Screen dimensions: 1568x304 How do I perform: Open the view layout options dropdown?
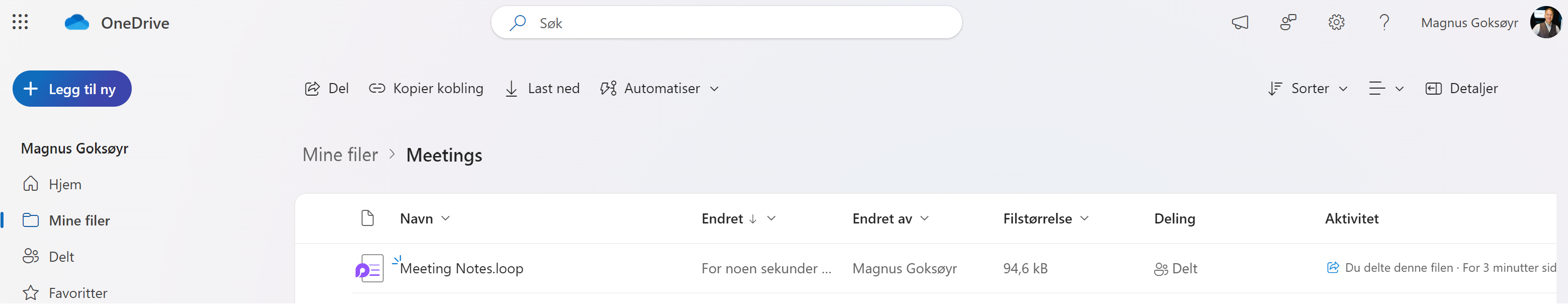pyautogui.click(x=1386, y=89)
